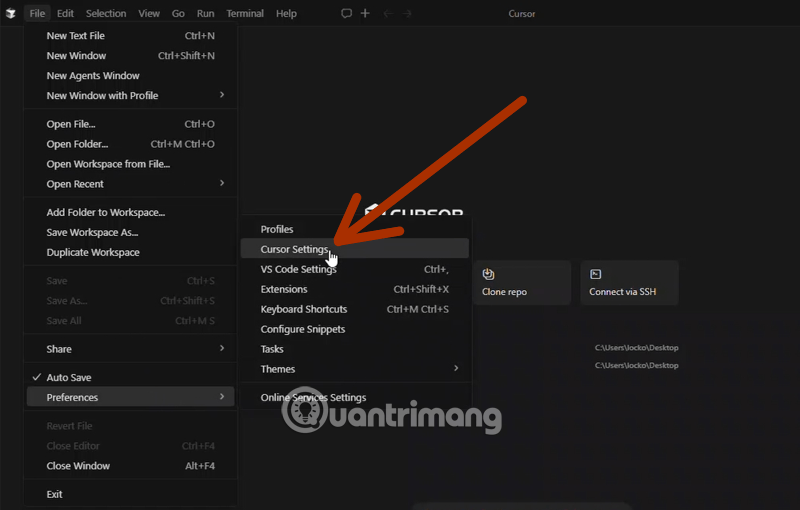Click the forward navigation arrow
Viewport: 800px width, 510px height.
click(407, 14)
